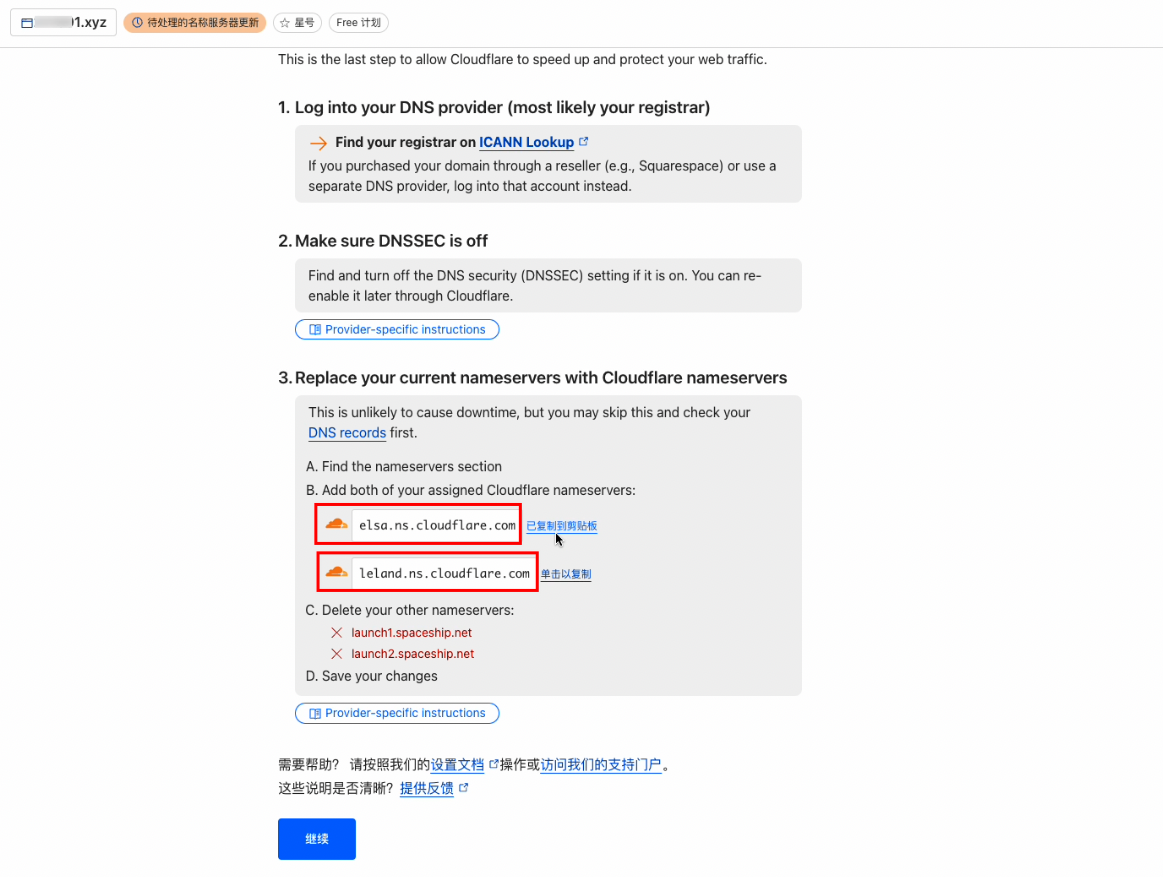The height and width of the screenshot is (877, 1163).
Task: Click the elsa.ns.cloudflare.com nameserver field
Action: (x=437, y=525)
